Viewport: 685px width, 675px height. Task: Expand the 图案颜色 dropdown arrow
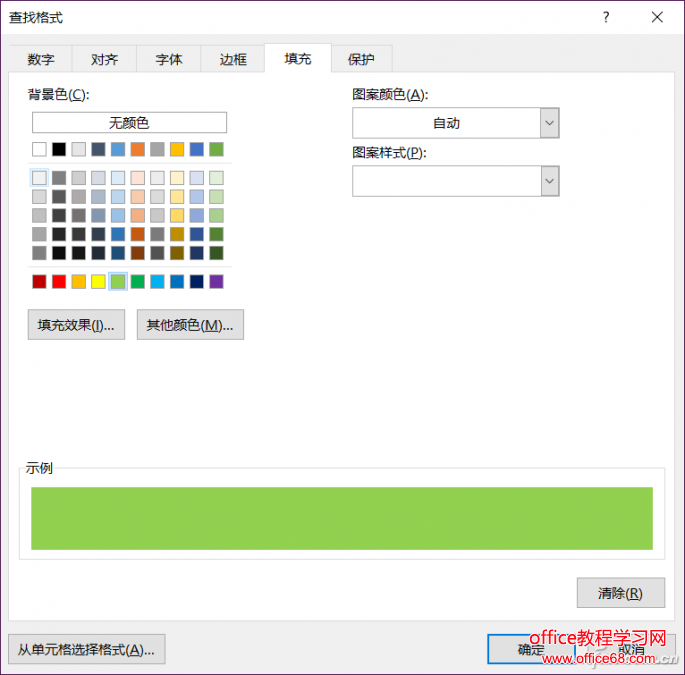(550, 123)
